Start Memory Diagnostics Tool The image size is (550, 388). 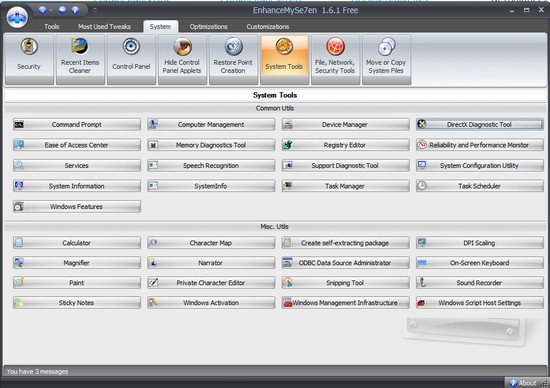[211, 145]
